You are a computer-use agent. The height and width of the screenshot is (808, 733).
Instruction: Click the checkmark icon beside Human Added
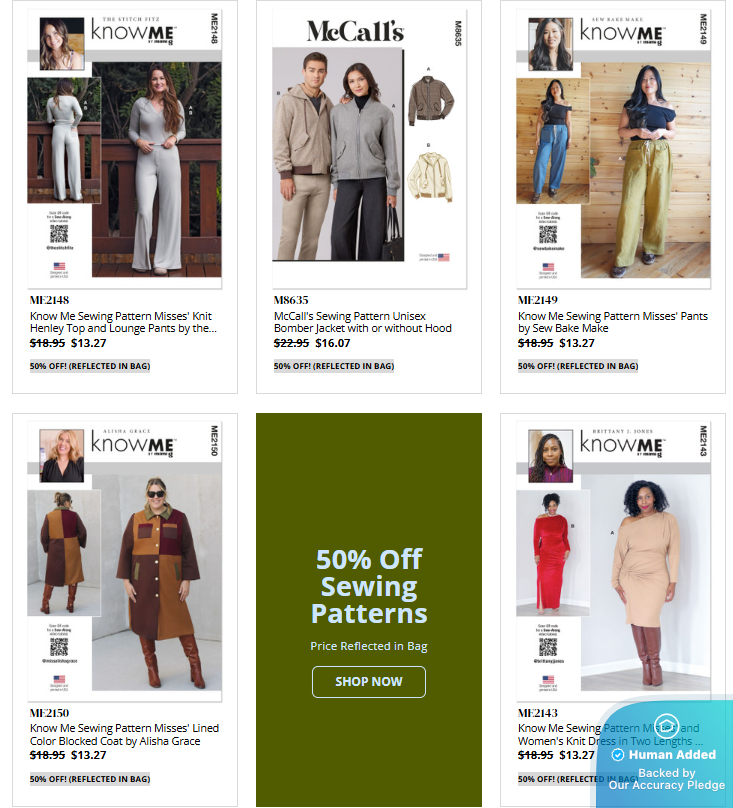(618, 755)
